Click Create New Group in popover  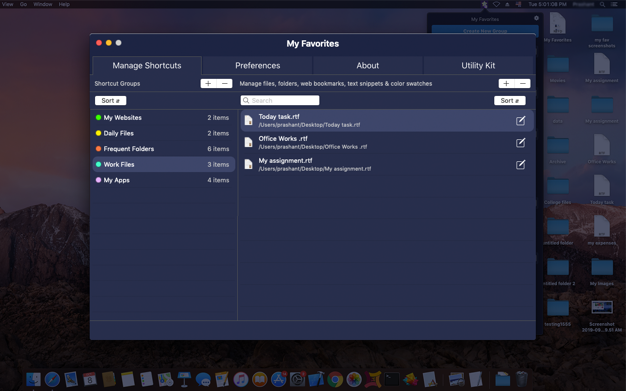(x=485, y=30)
